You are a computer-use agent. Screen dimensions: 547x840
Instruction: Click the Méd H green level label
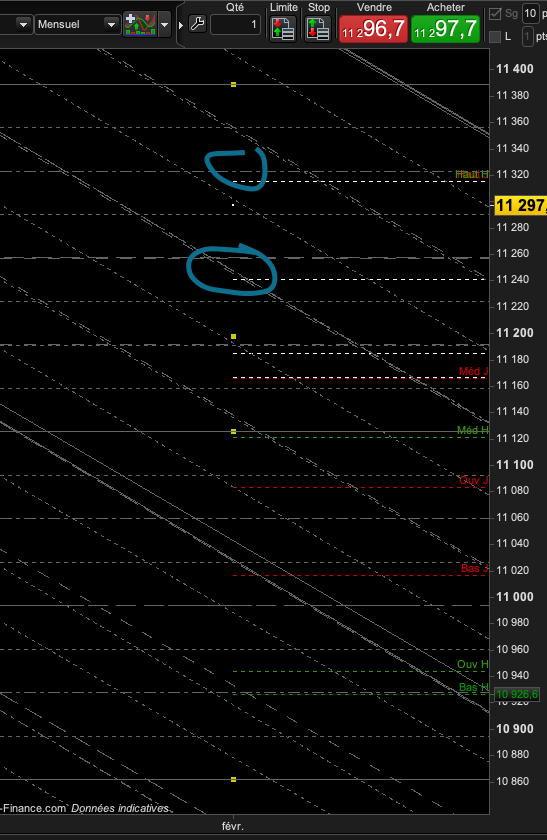coord(473,430)
